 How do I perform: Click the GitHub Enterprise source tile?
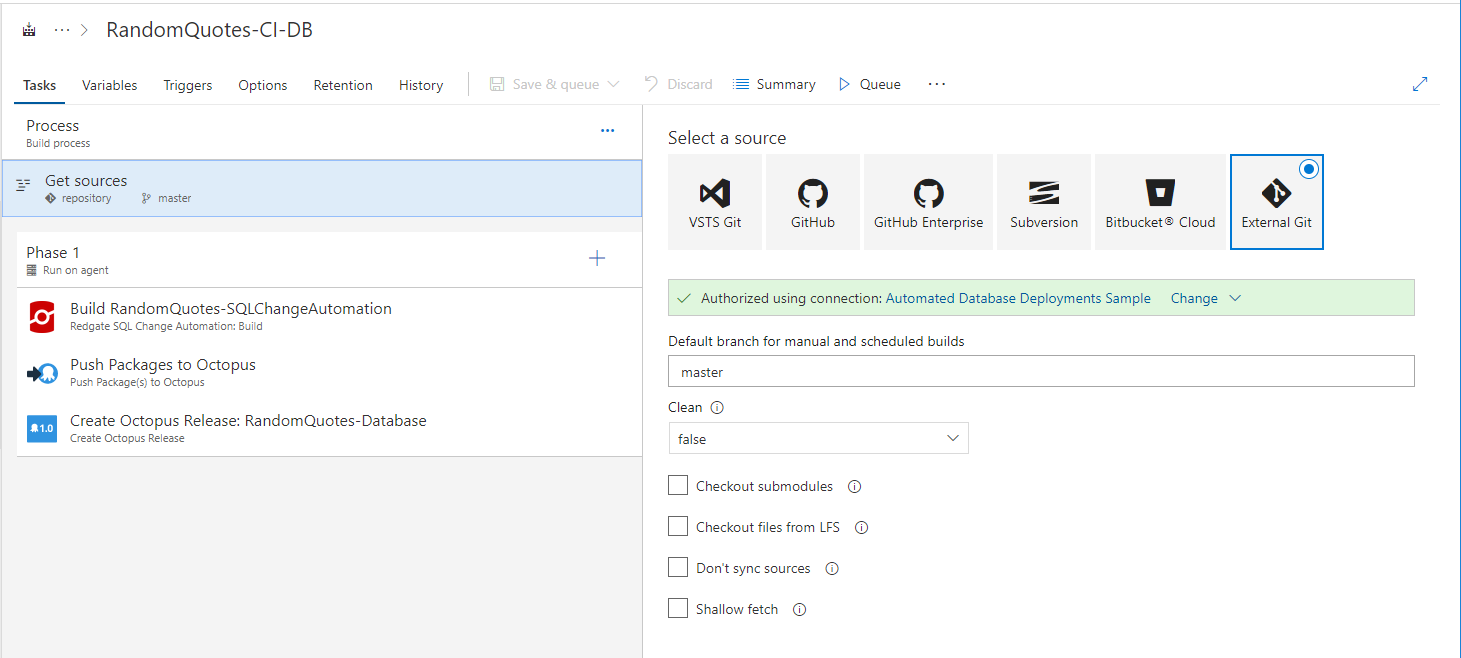point(928,194)
